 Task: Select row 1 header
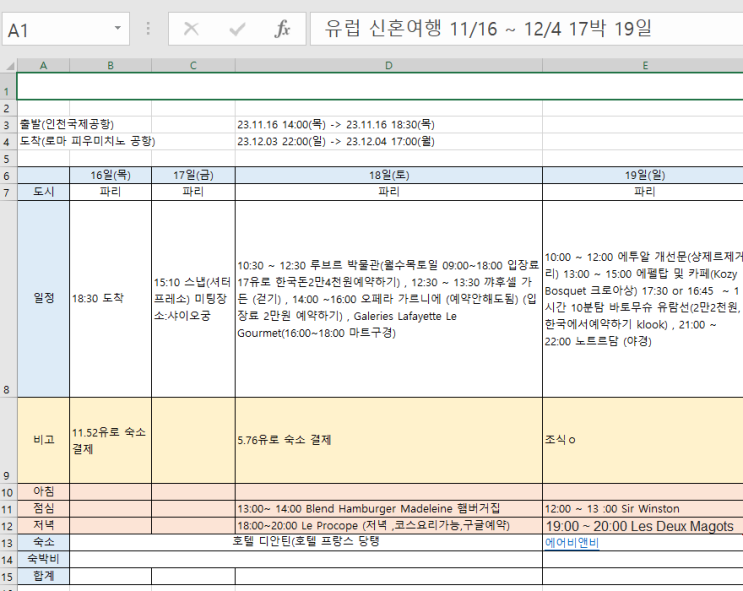point(8,86)
